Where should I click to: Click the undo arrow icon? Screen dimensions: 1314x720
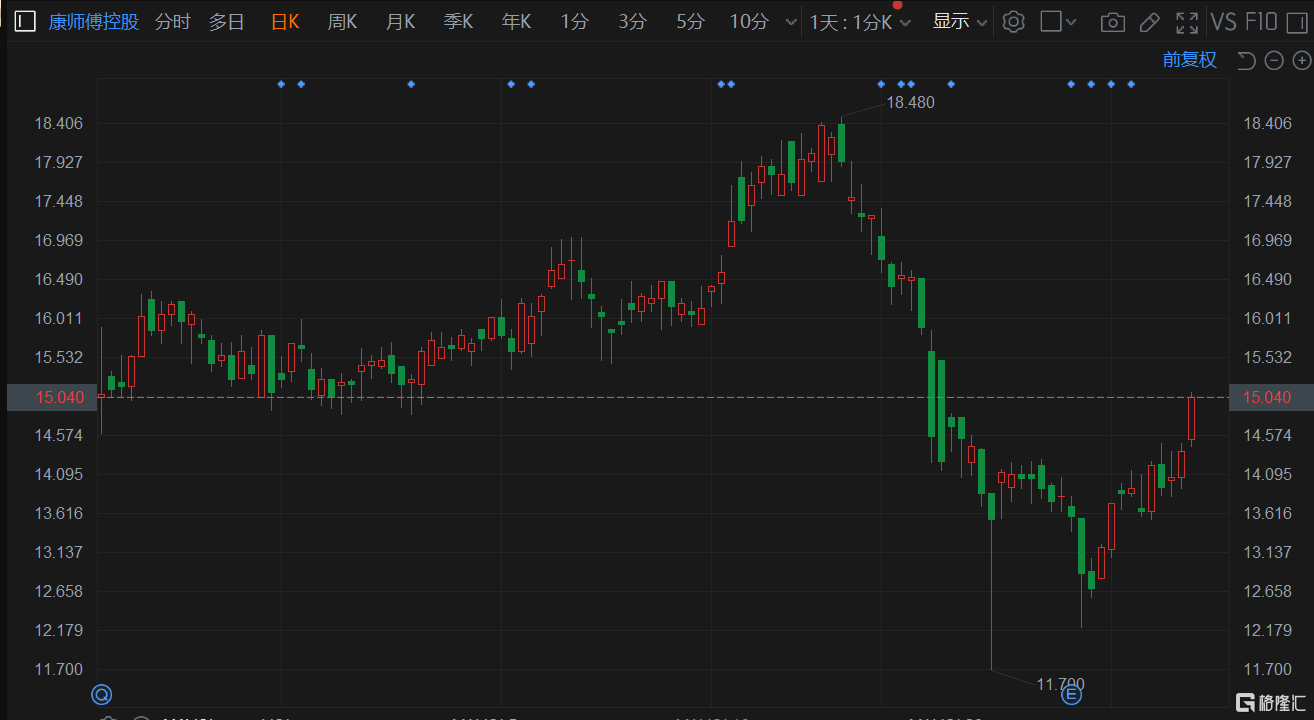(x=1246, y=61)
